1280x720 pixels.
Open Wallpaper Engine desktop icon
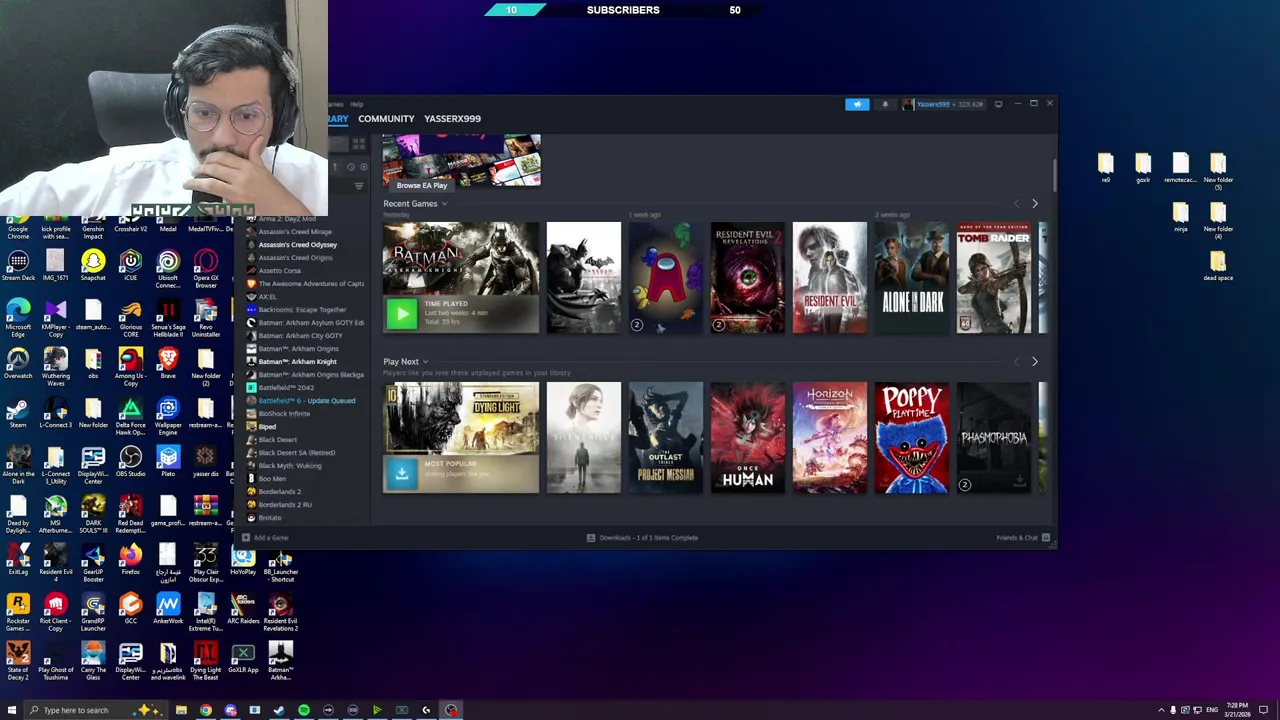pyautogui.click(x=168, y=414)
